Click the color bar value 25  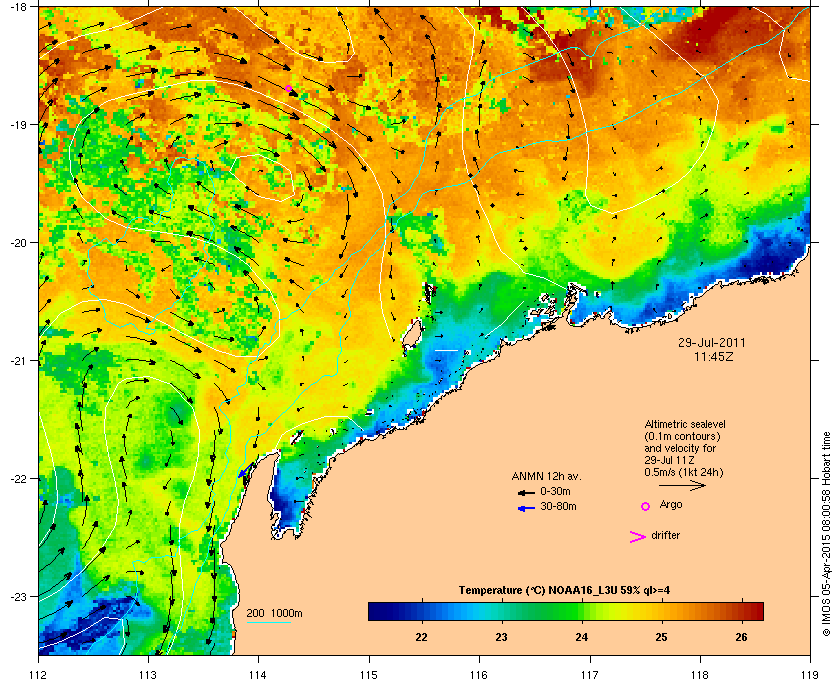[x=662, y=637]
